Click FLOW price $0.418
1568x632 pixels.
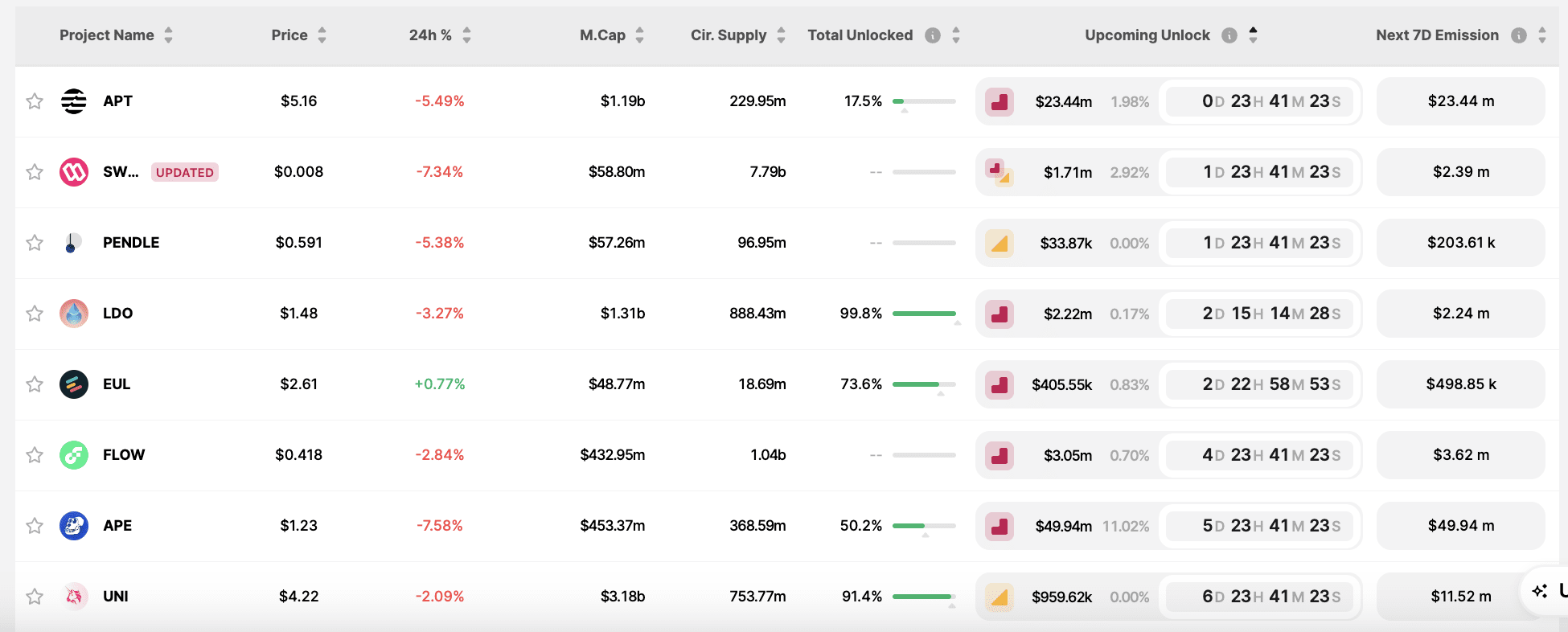[x=299, y=455]
